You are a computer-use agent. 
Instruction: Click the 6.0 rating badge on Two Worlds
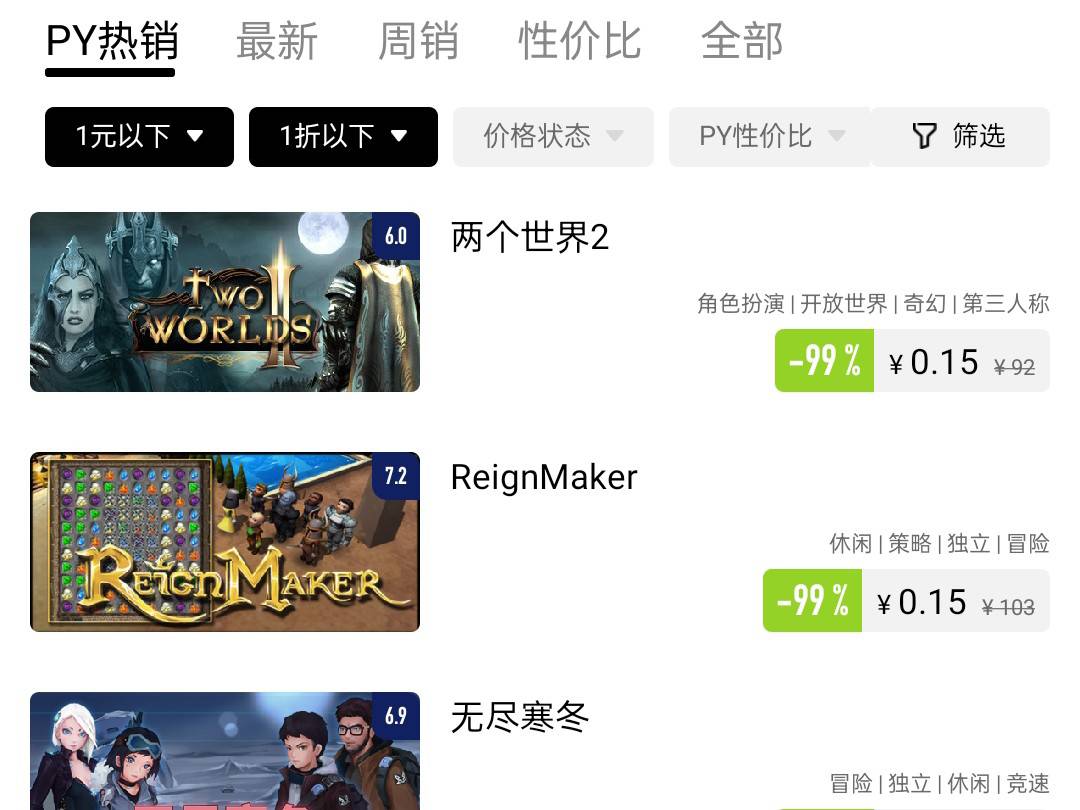coord(396,236)
